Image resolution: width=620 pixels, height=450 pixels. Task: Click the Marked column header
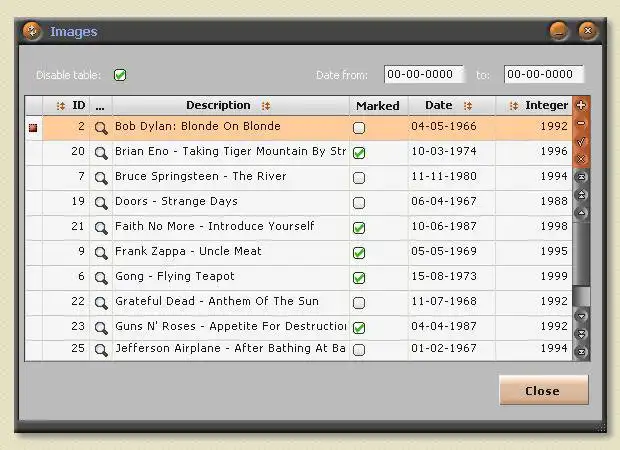click(378, 106)
